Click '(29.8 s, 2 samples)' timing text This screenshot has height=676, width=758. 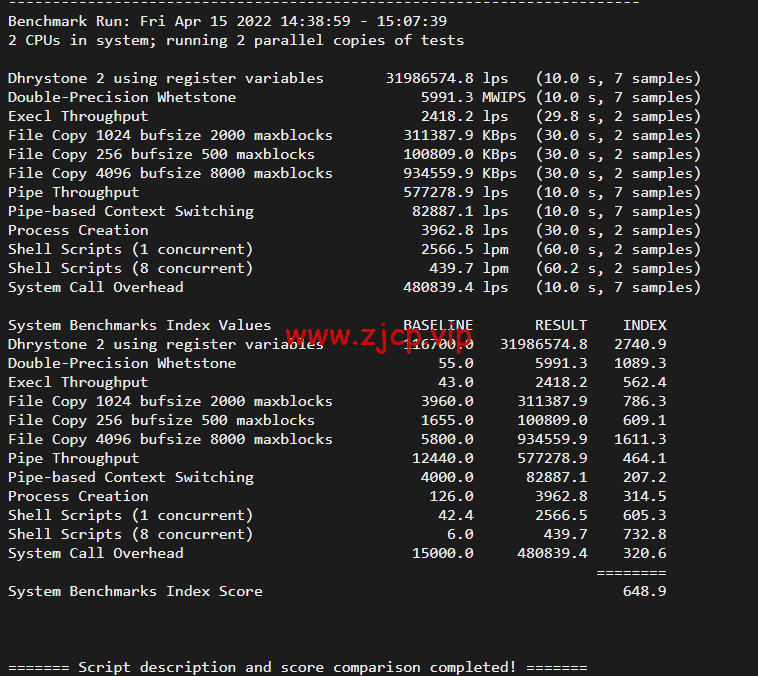pyautogui.click(x=618, y=116)
